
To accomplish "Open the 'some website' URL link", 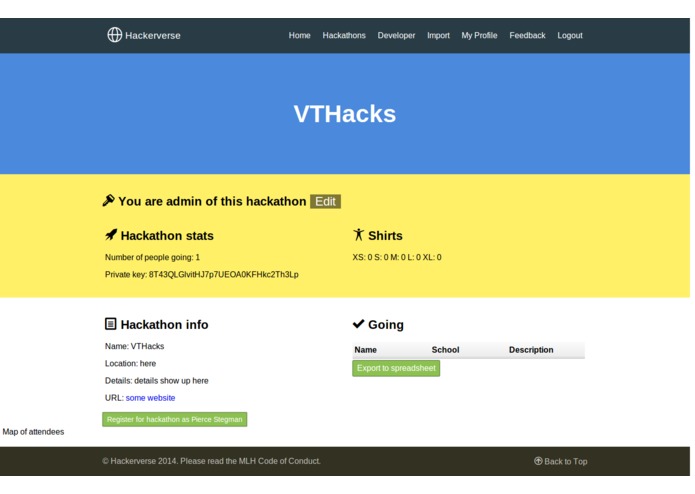I will tap(150, 398).
